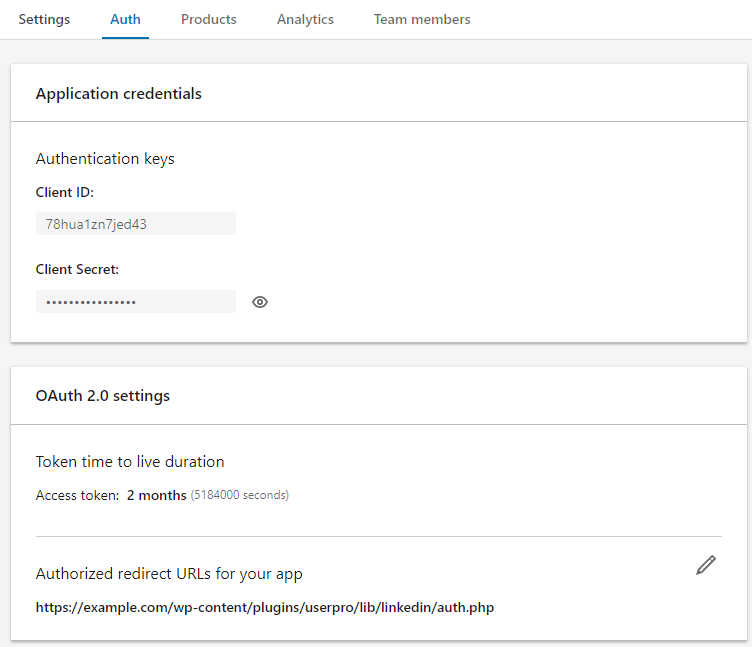Viewport: 752px width, 647px height.
Task: Click the Client Secret label
Action: pyautogui.click(x=77, y=269)
